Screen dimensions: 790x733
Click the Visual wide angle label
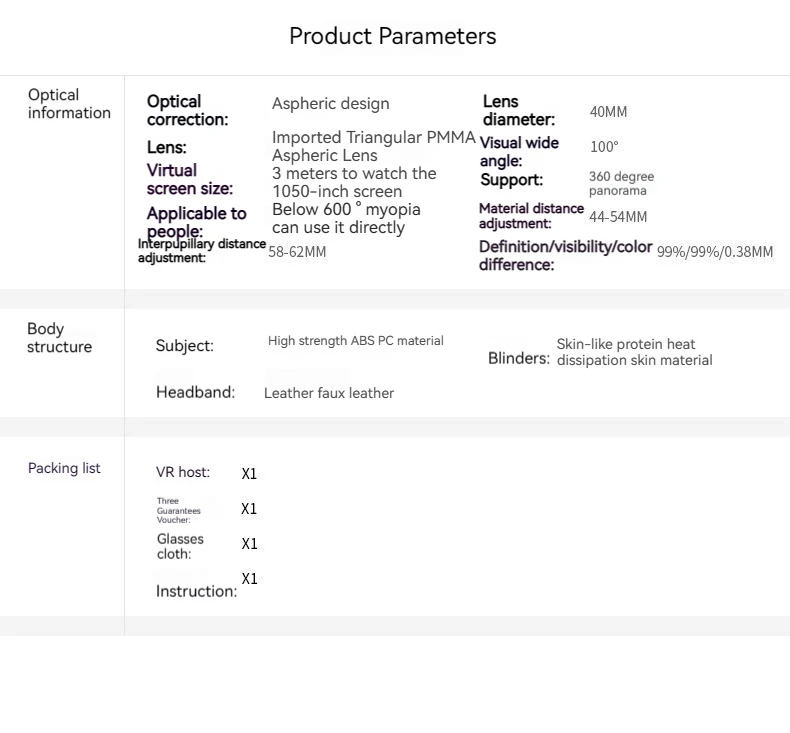pos(519,151)
